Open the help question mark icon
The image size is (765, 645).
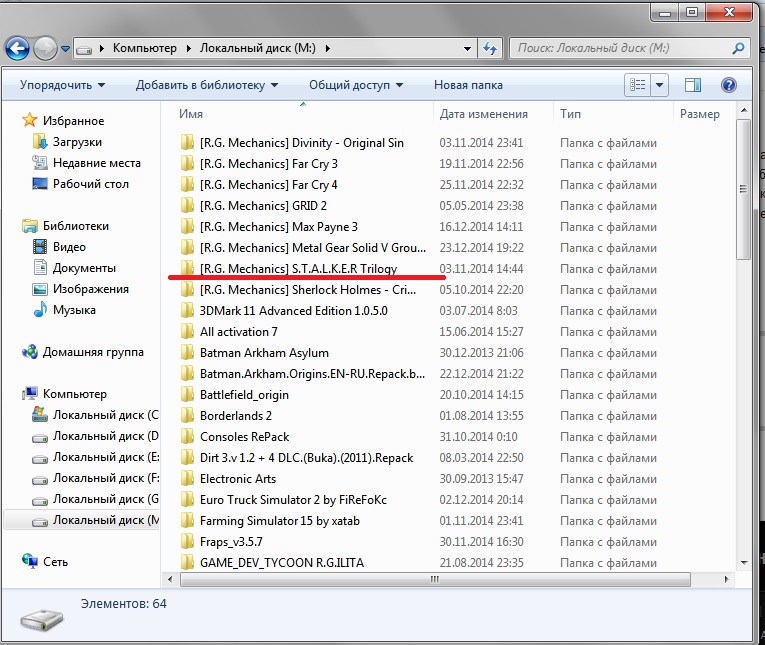[729, 85]
